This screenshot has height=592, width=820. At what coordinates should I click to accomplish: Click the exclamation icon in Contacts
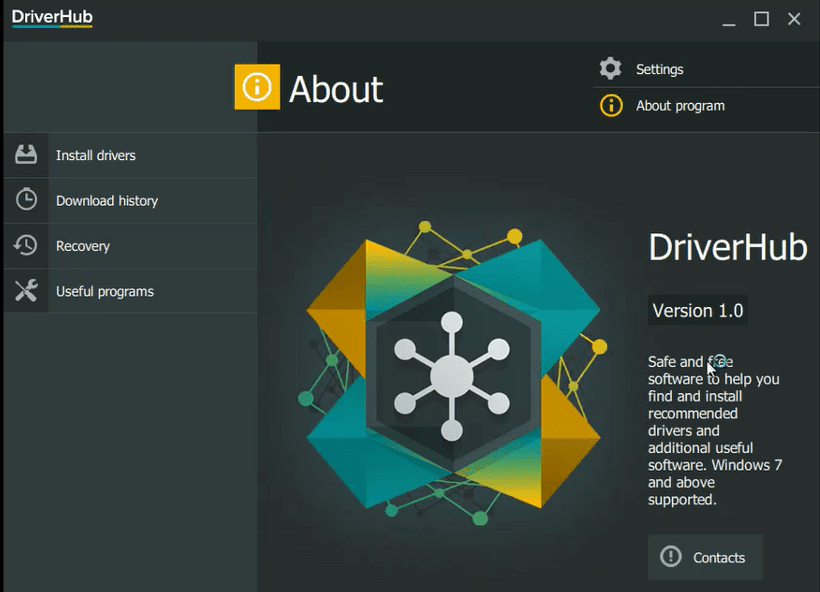pyautogui.click(x=670, y=556)
